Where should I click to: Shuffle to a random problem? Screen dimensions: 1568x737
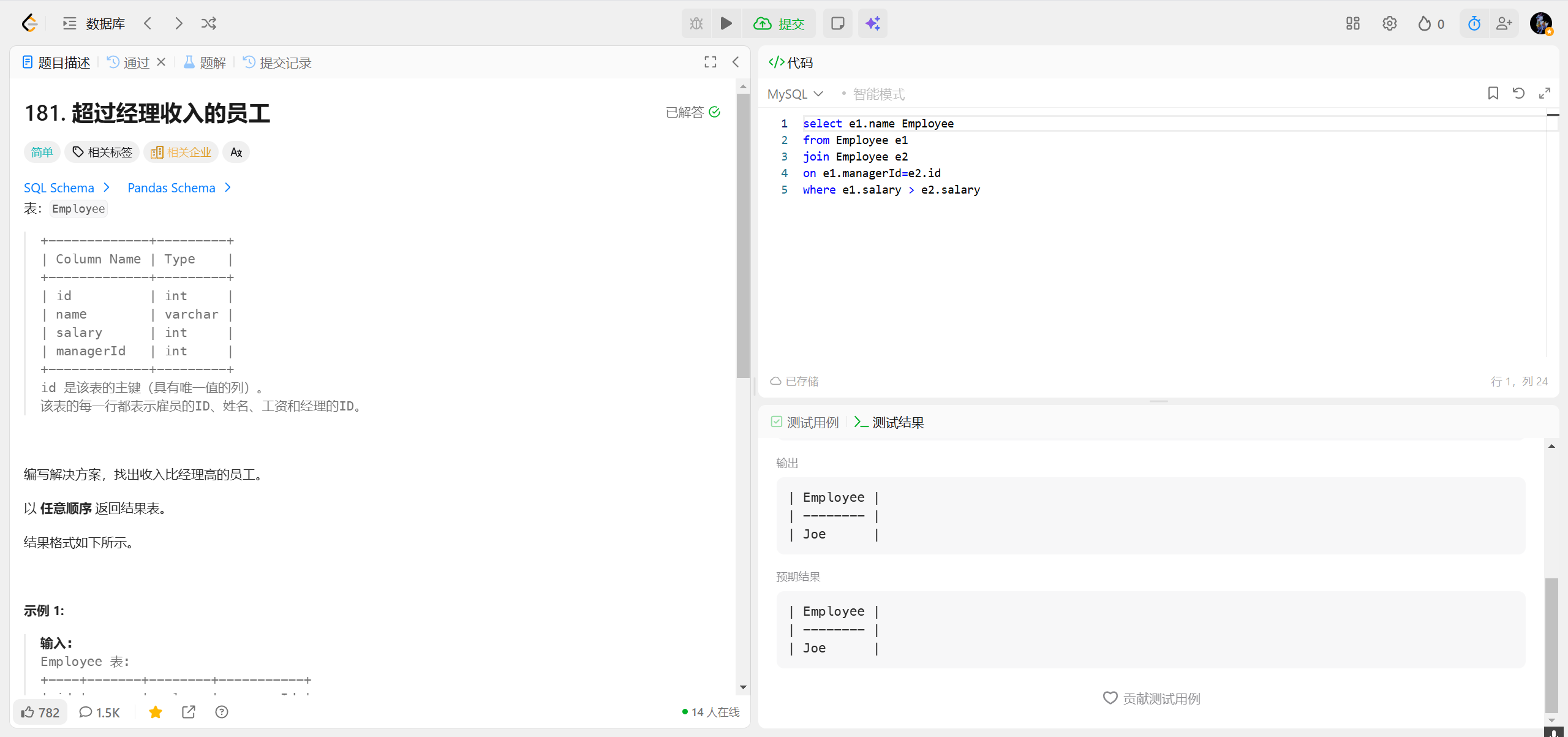pyautogui.click(x=208, y=23)
